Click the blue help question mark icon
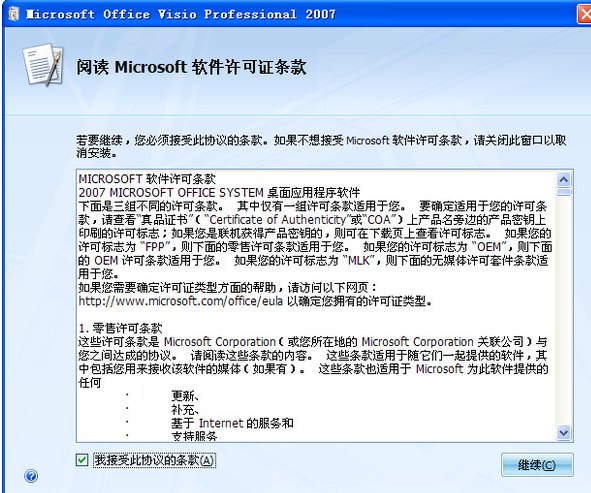The image size is (591, 493). pyautogui.click(x=31, y=476)
